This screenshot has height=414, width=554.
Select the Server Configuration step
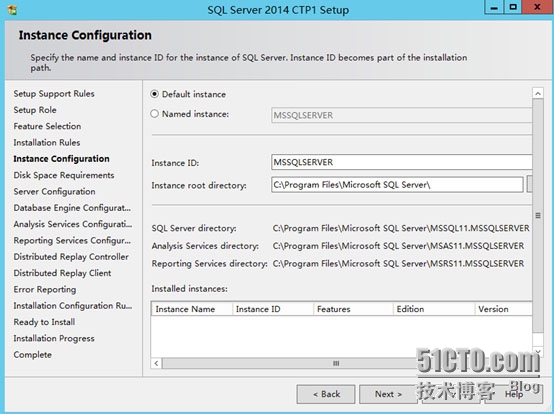[54, 191]
